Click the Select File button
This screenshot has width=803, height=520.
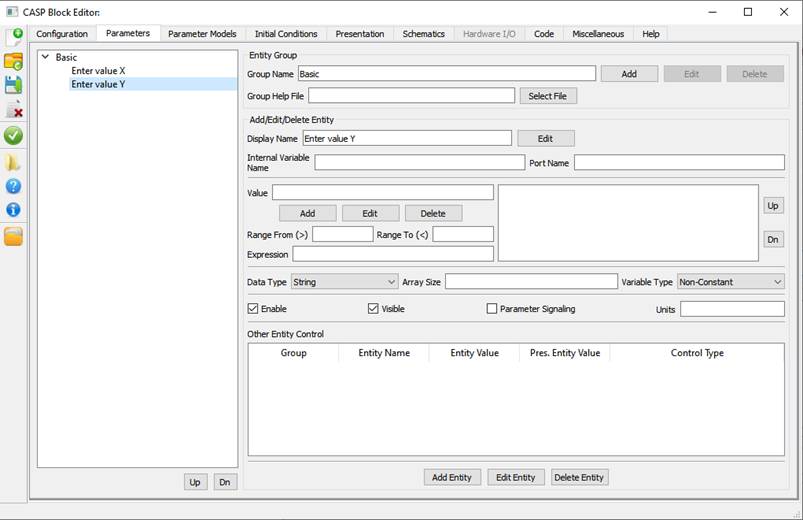[547, 96]
